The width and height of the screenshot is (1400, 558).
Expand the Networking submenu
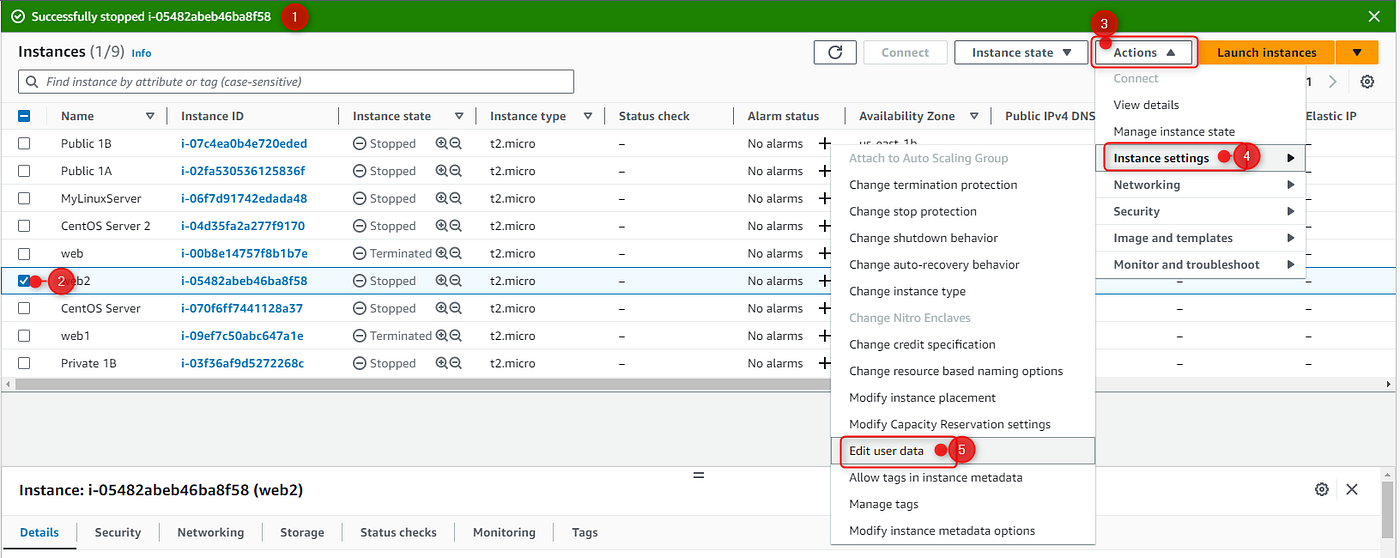(1201, 185)
